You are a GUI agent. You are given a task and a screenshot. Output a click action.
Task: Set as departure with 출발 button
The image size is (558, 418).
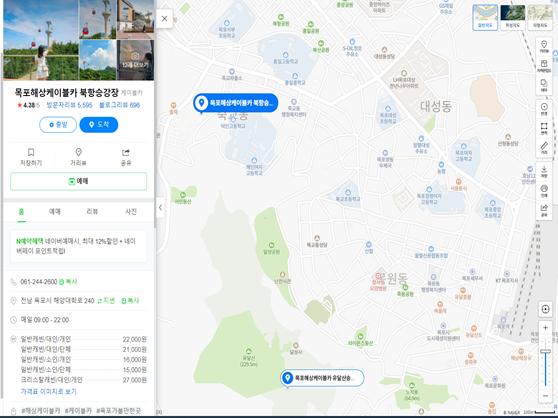click(x=58, y=125)
